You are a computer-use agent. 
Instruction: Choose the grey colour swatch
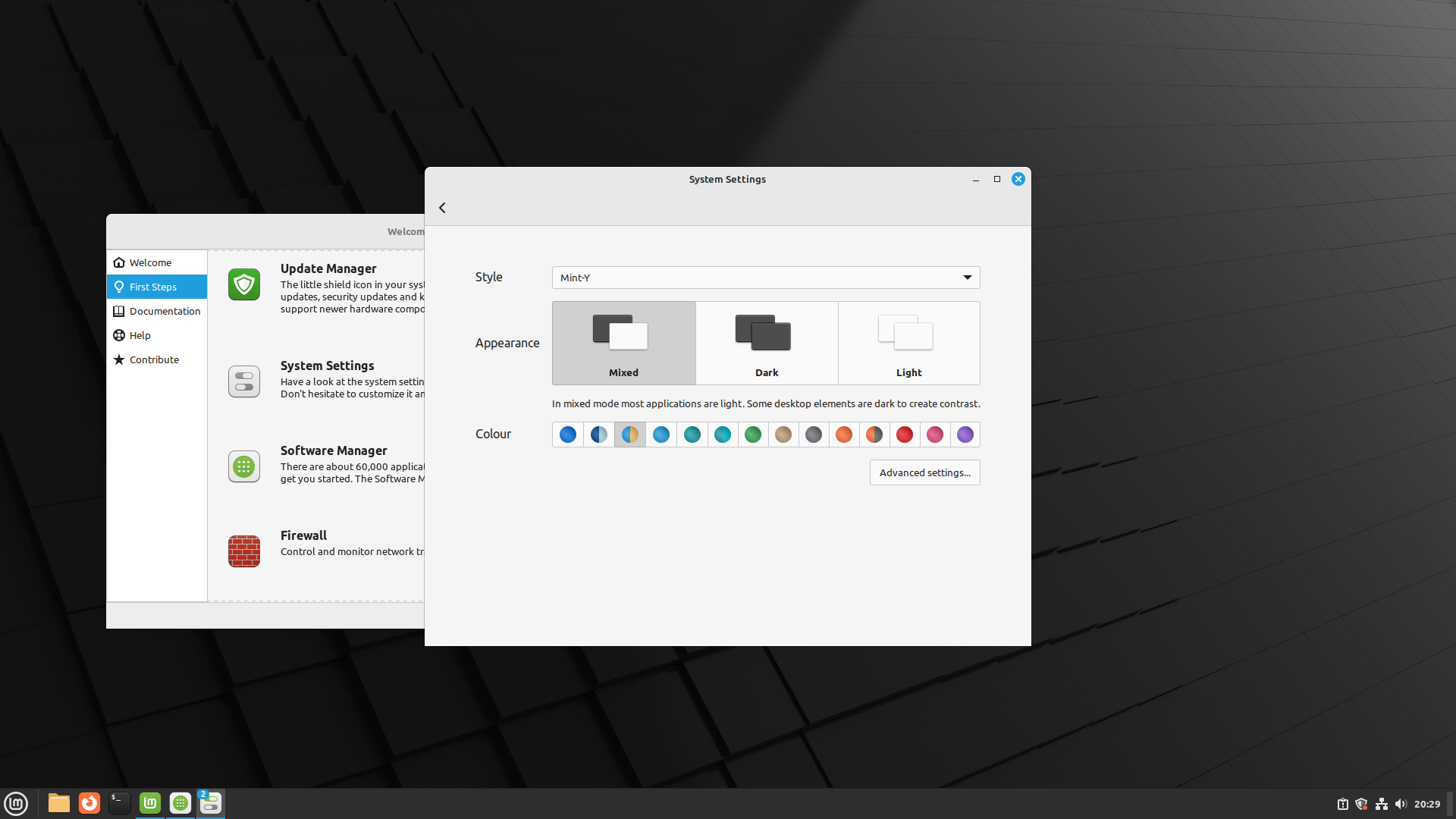(814, 435)
